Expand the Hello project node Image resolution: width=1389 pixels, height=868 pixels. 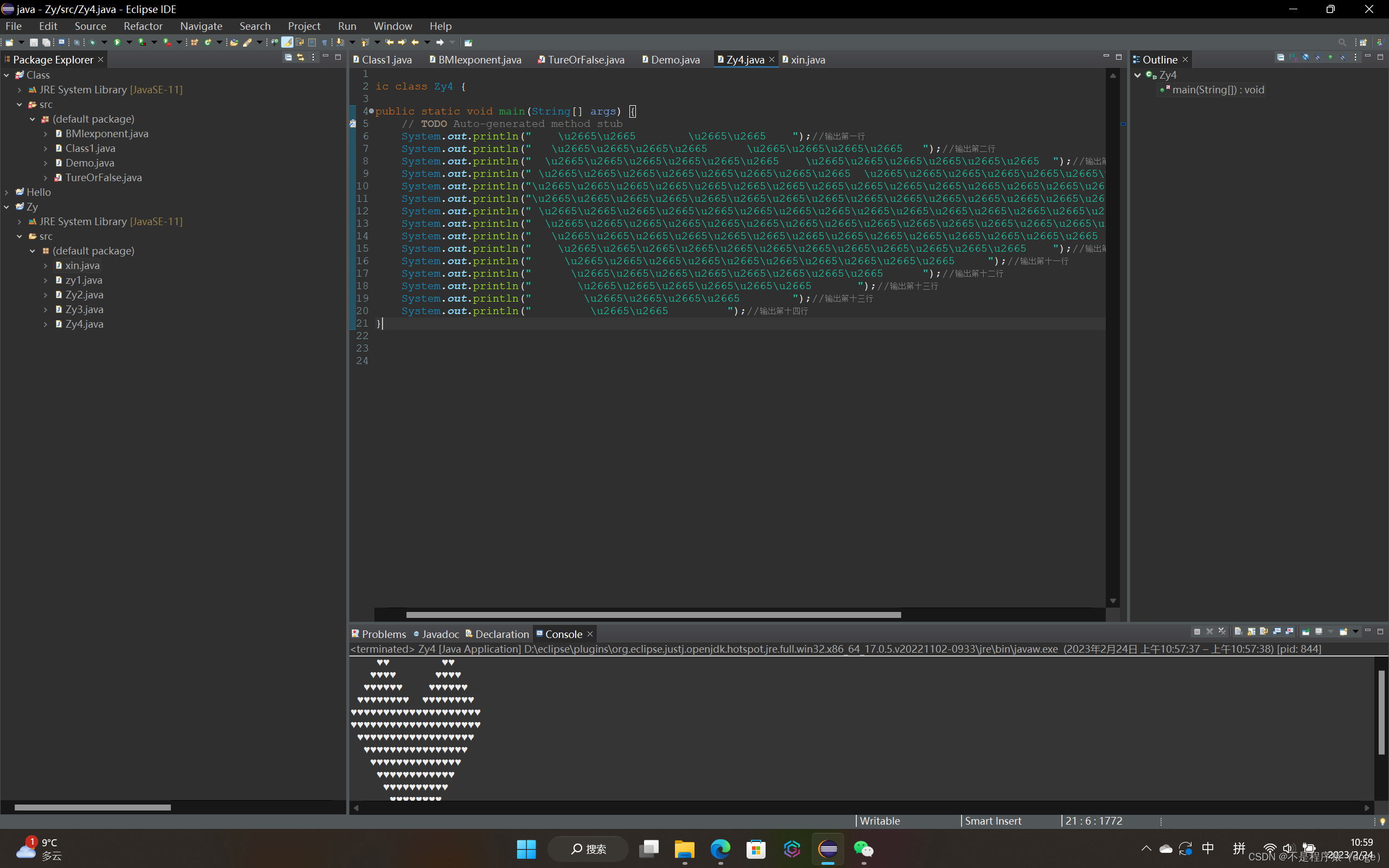[x=7, y=192]
